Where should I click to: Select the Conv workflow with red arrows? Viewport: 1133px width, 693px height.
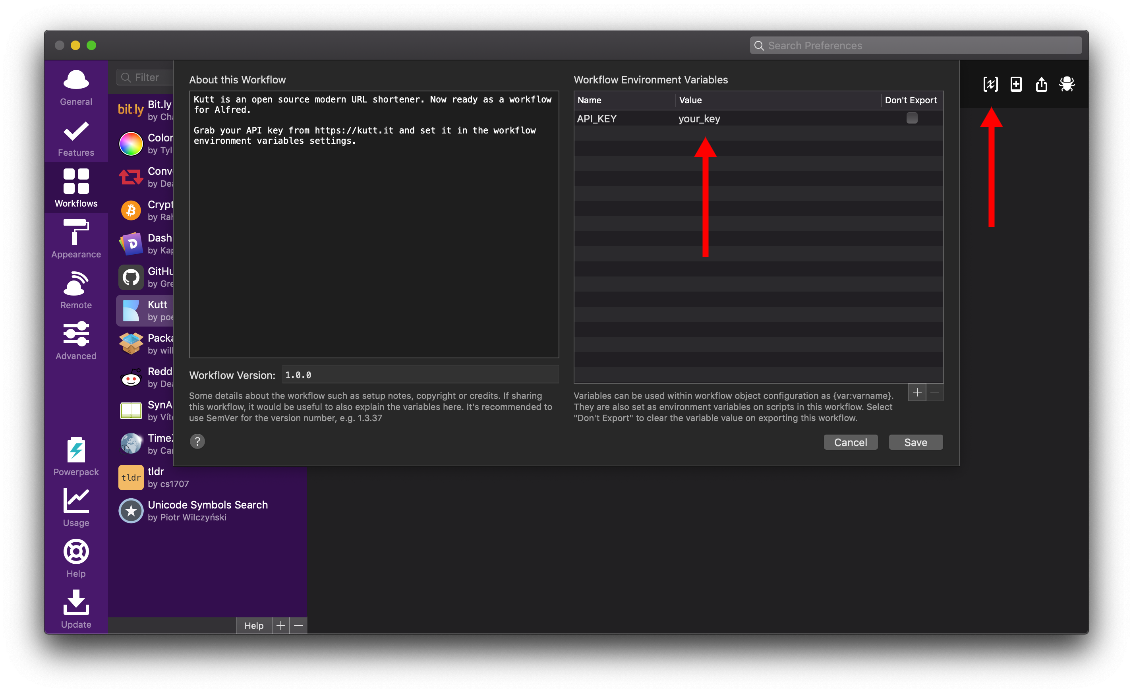145,176
